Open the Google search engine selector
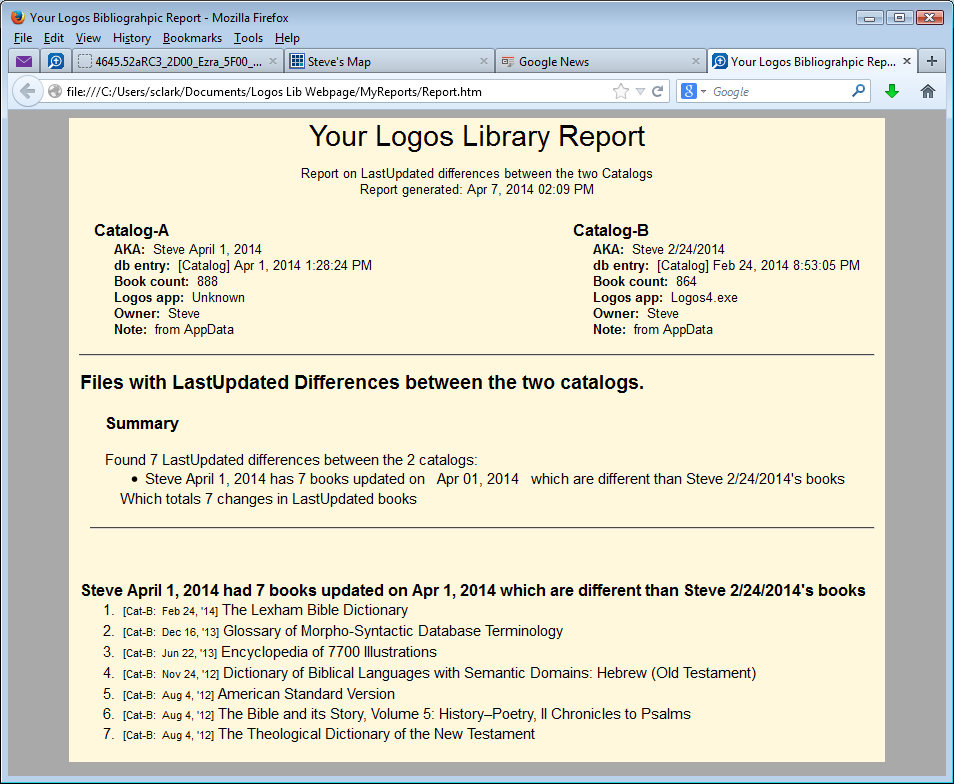Viewport: 954px width, 784px height. click(x=693, y=91)
